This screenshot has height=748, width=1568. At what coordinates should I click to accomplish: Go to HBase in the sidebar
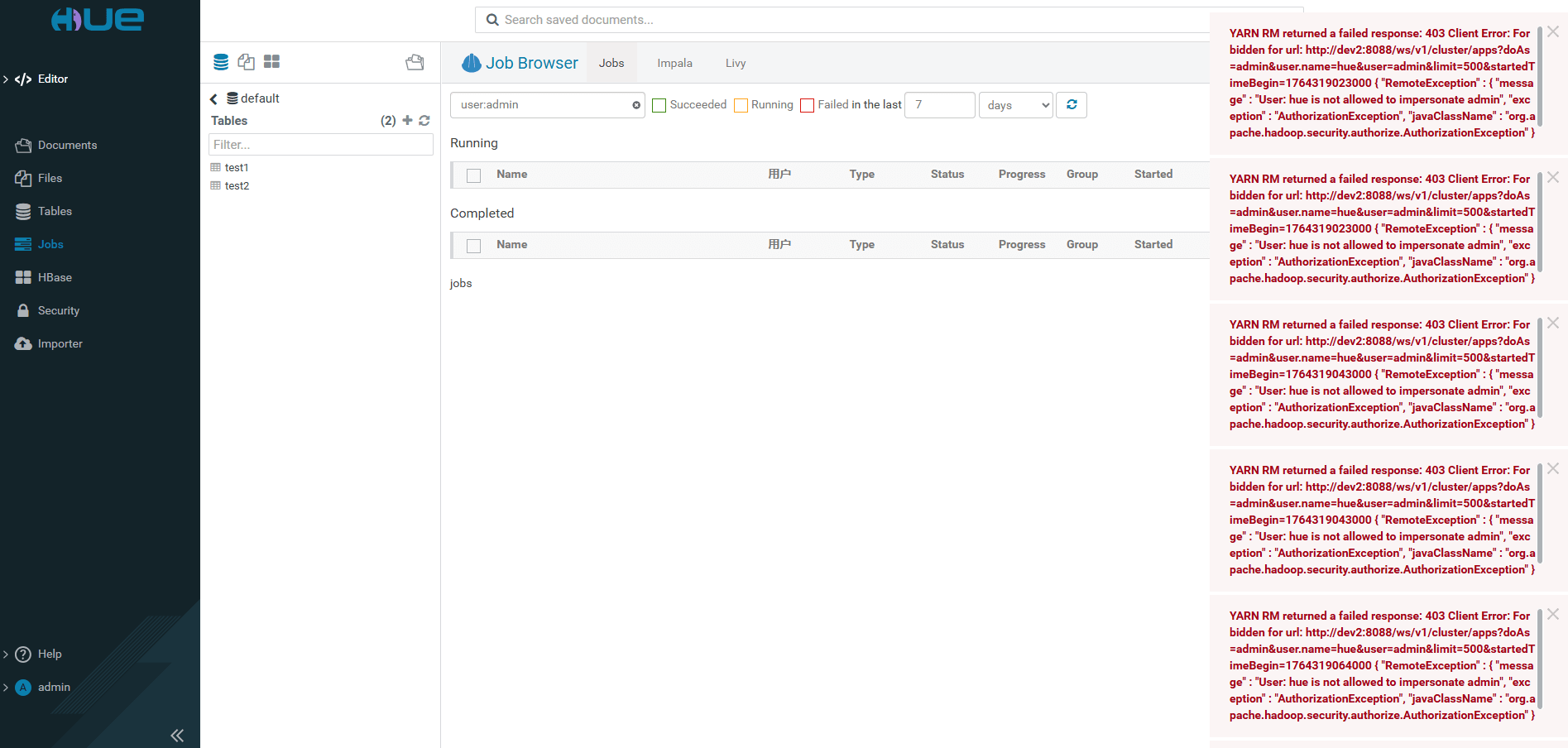(55, 277)
